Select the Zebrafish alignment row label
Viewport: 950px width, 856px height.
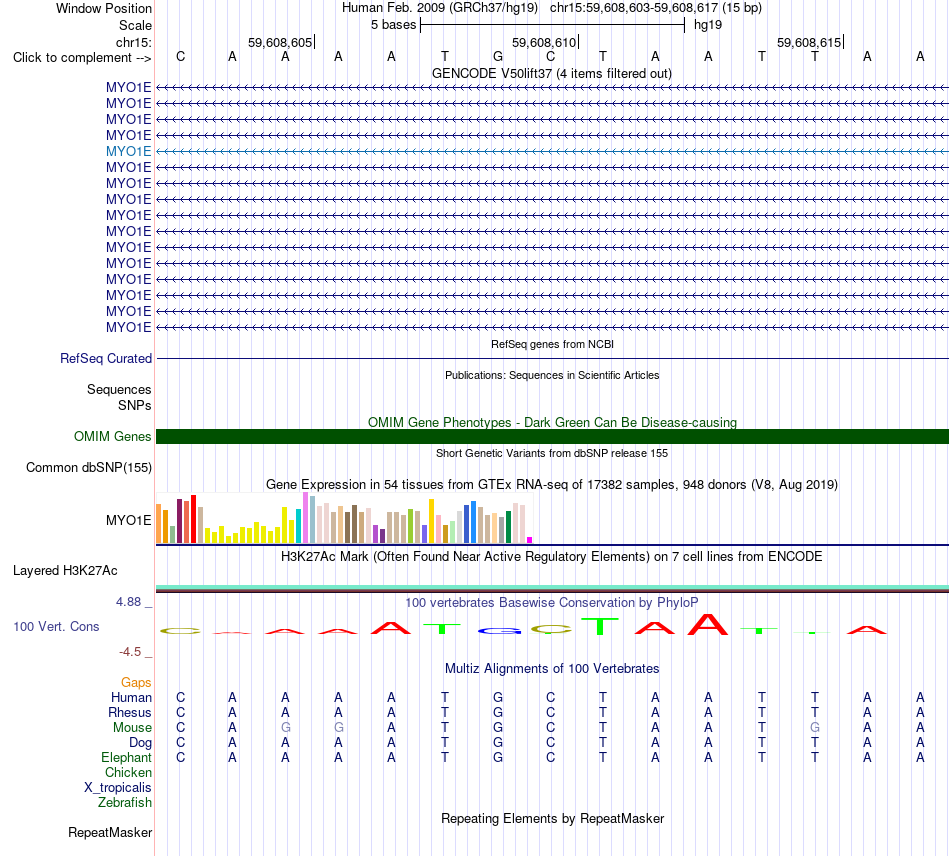point(125,802)
